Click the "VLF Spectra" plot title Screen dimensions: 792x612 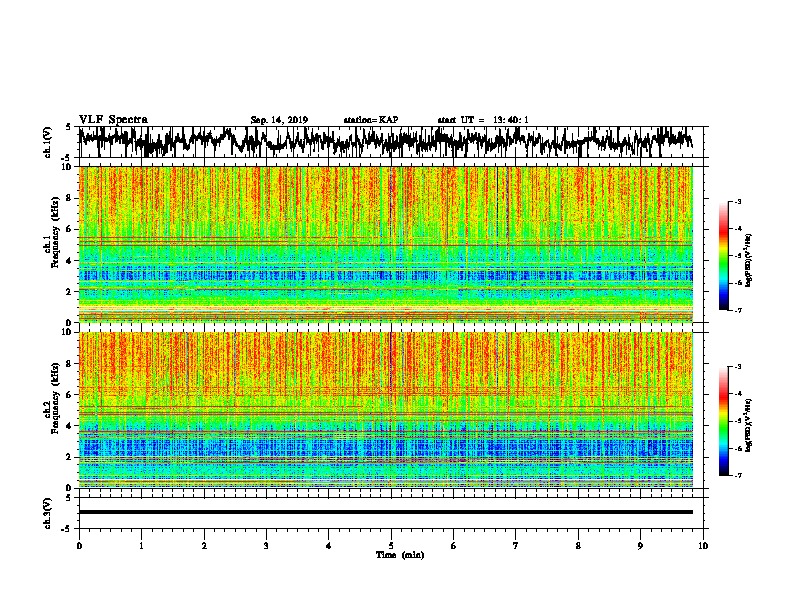pos(113,120)
